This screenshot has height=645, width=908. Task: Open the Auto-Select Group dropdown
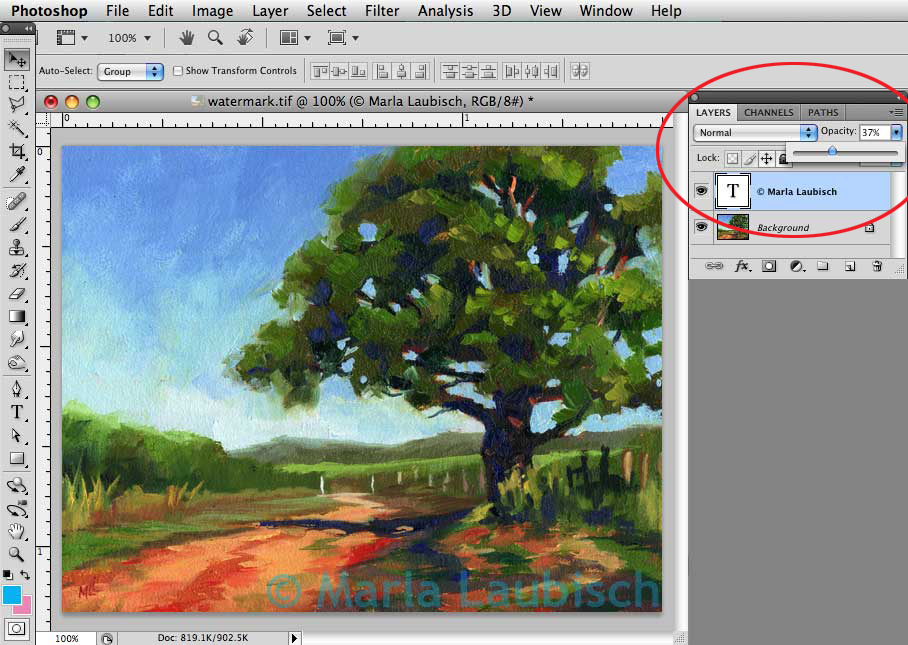(x=132, y=71)
